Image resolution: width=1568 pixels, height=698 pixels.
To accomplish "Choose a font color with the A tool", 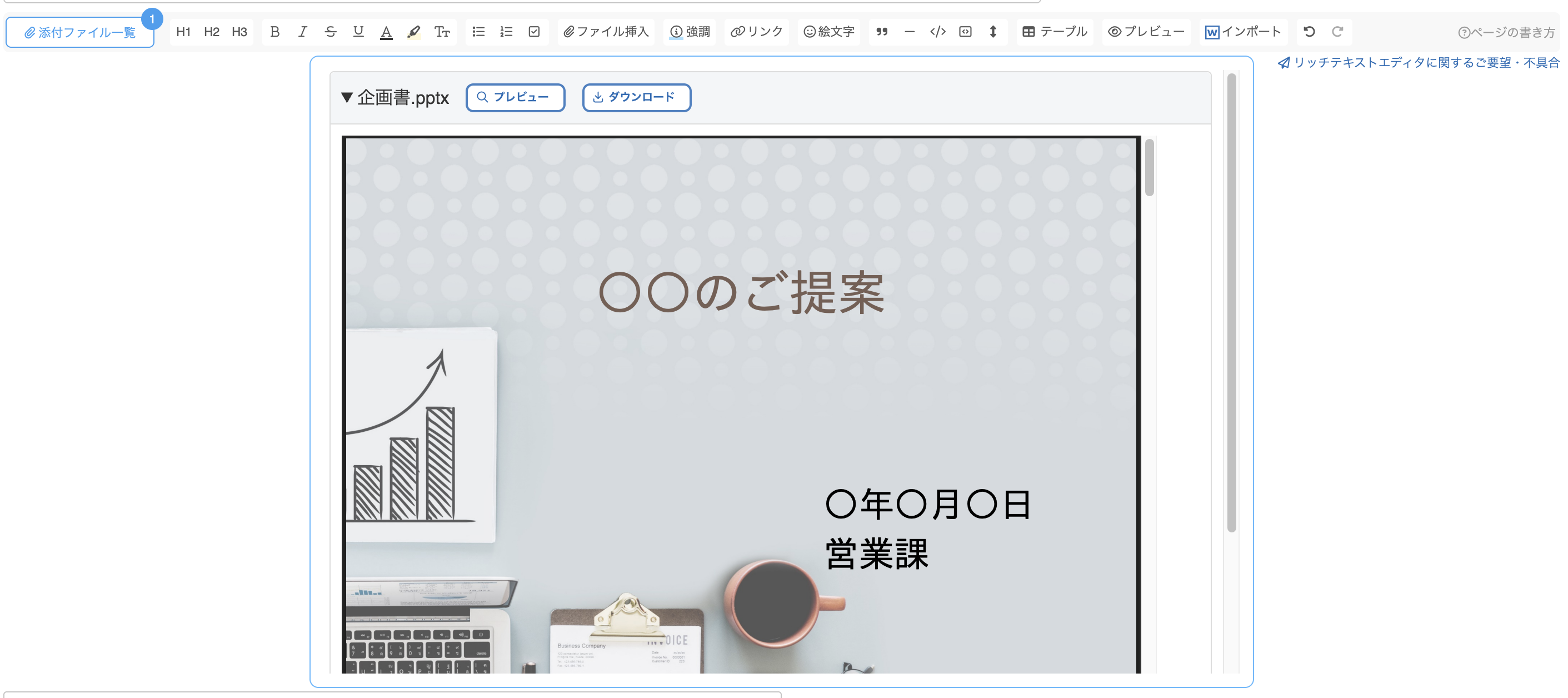I will coord(386,32).
